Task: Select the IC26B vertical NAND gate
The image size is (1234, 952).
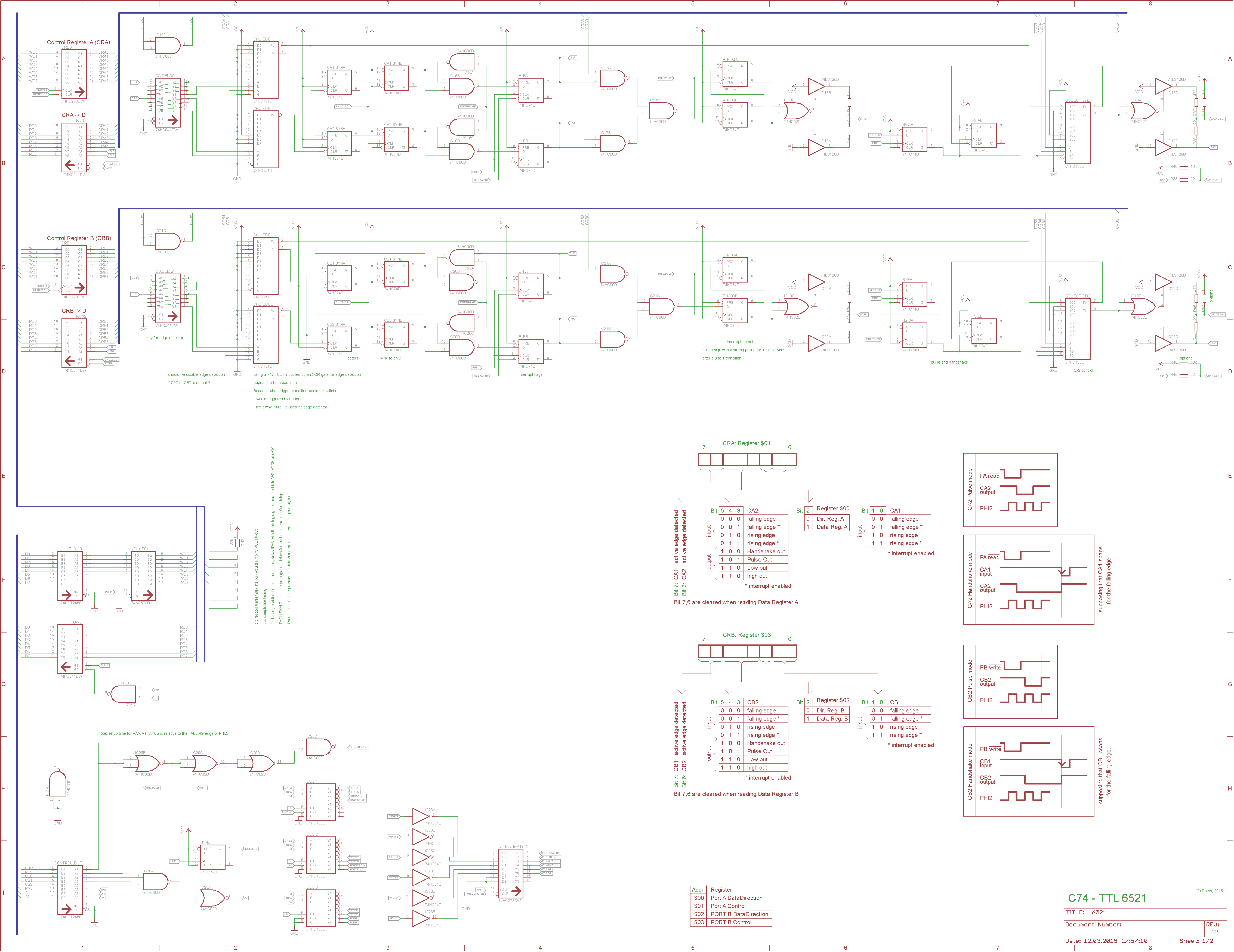Action: coord(58,785)
